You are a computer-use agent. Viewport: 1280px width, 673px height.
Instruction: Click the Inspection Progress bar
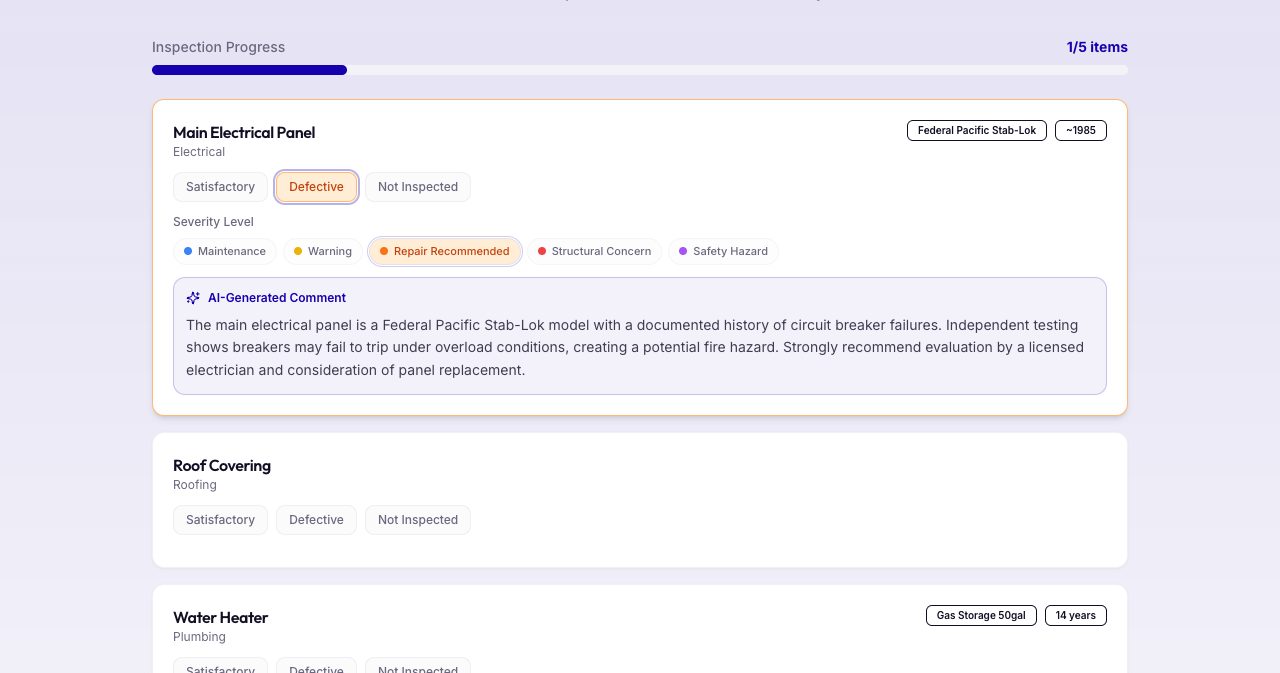pyautogui.click(x=640, y=70)
